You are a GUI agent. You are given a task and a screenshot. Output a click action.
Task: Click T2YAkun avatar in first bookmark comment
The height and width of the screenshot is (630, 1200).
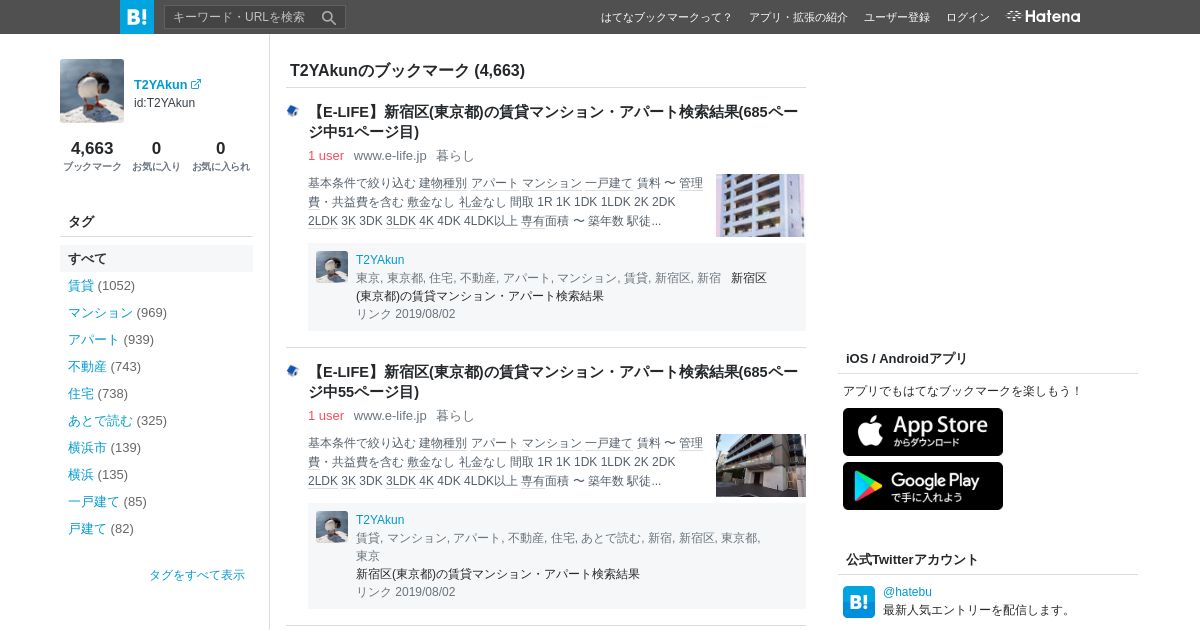332,267
